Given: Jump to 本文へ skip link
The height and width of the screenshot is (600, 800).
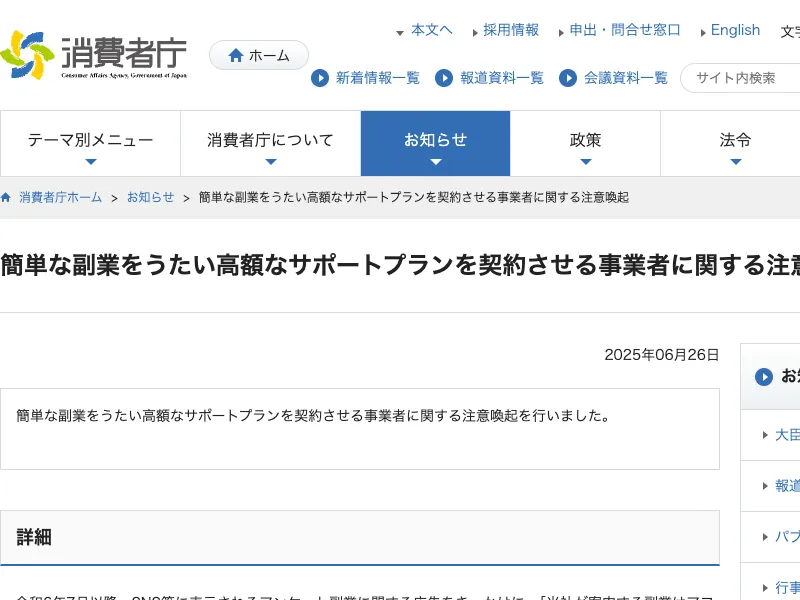Looking at the screenshot, I should 431,30.
